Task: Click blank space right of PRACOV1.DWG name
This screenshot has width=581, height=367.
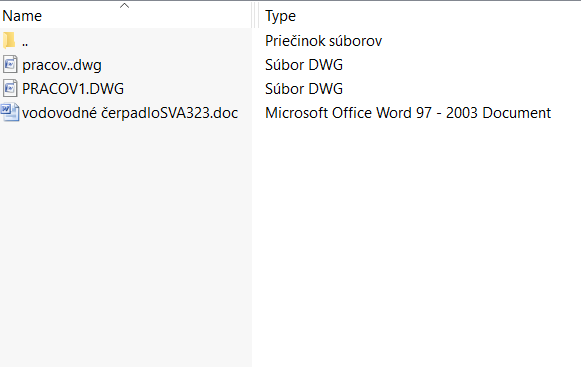Action: pos(187,89)
